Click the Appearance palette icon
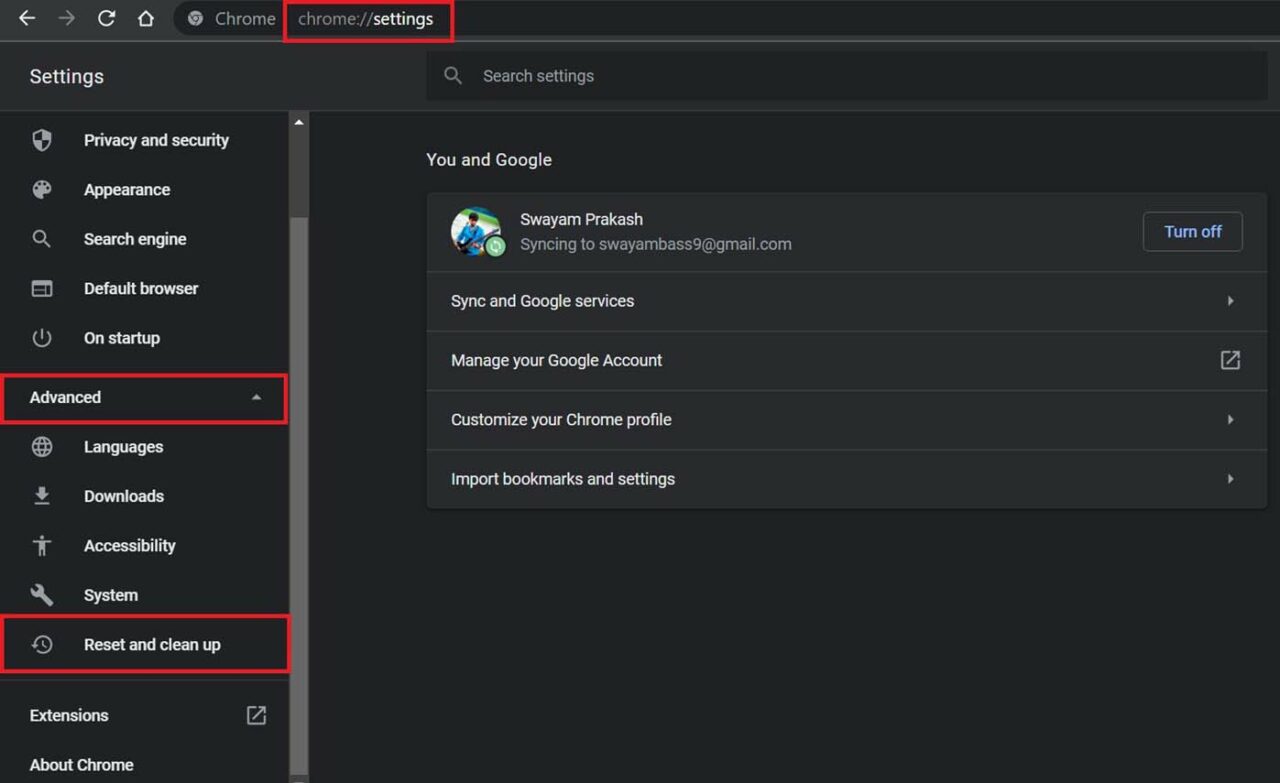Screen dimensions: 1280x783 [x=42, y=189]
